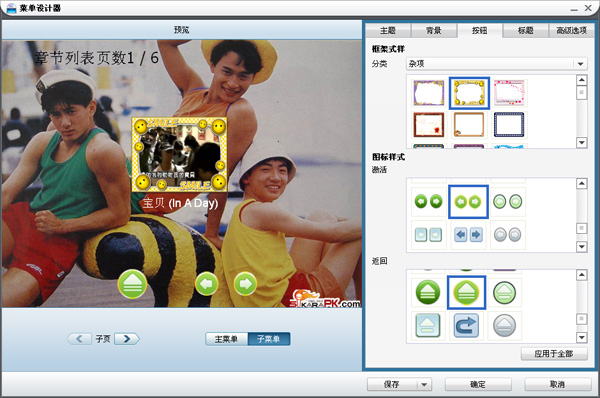Choose gray round return icon
The width and height of the screenshot is (600, 398).
[x=505, y=325]
